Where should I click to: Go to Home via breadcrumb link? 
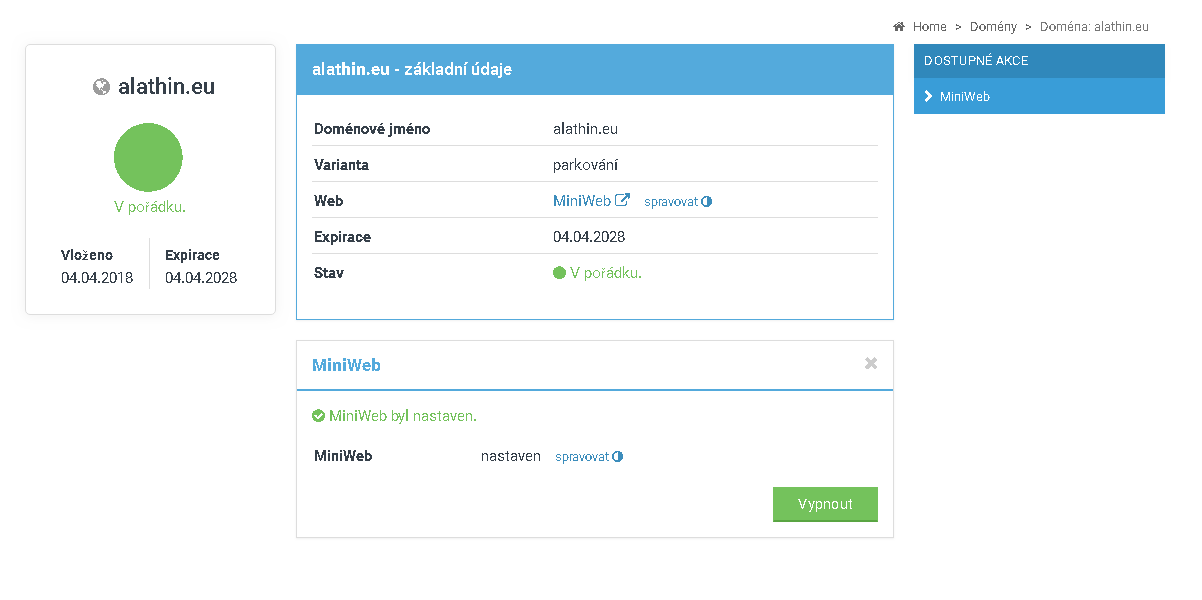[929, 27]
